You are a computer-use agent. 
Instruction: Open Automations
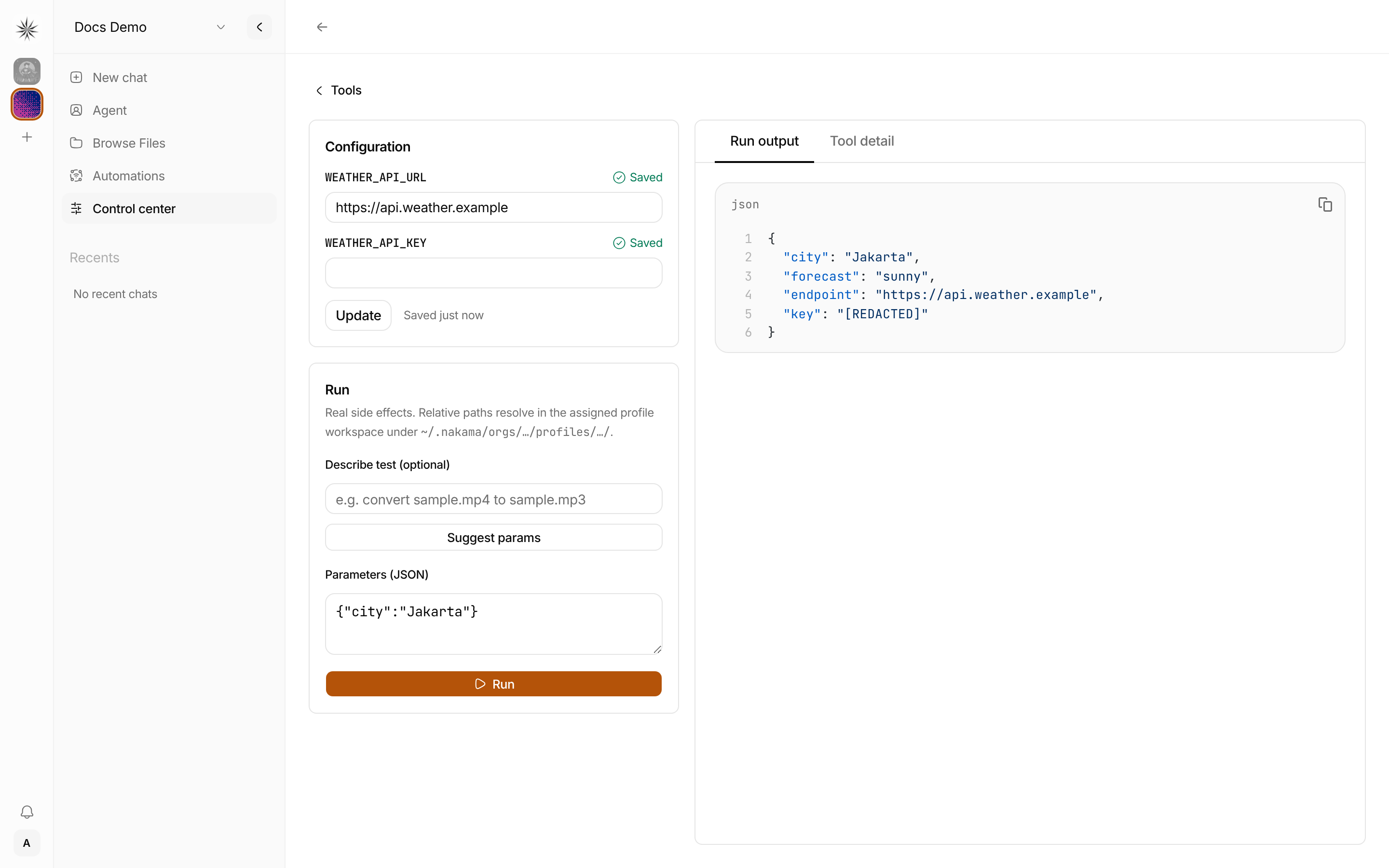pos(169,176)
